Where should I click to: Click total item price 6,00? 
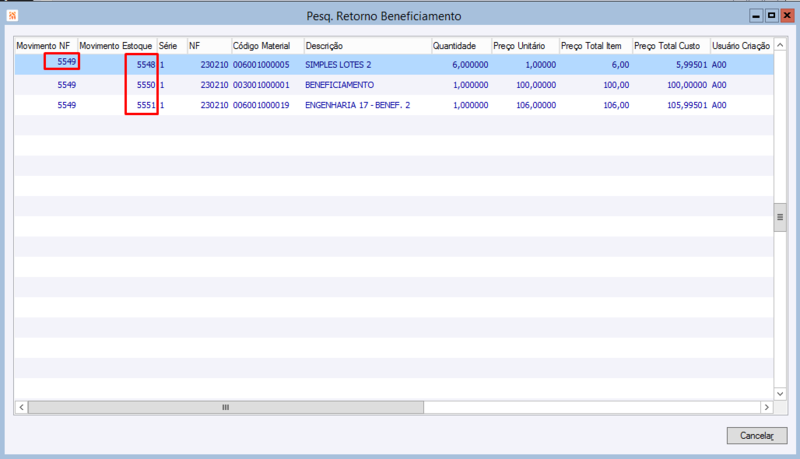pos(620,65)
